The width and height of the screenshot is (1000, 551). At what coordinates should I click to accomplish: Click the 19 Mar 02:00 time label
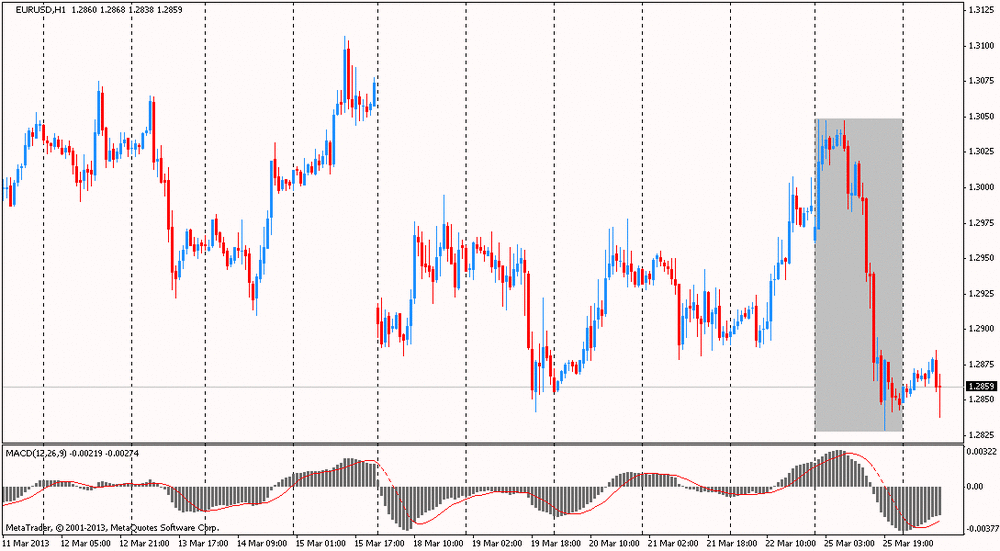[497, 544]
